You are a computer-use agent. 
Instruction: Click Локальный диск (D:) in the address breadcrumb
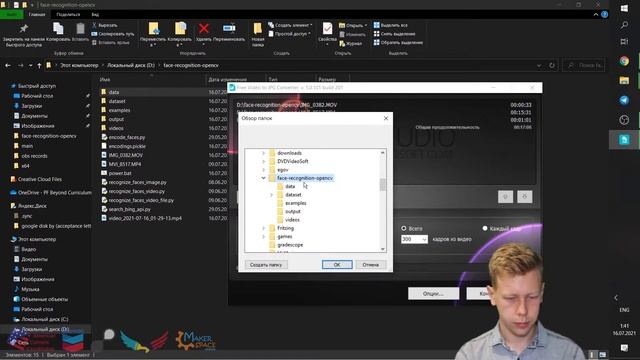(x=131, y=65)
